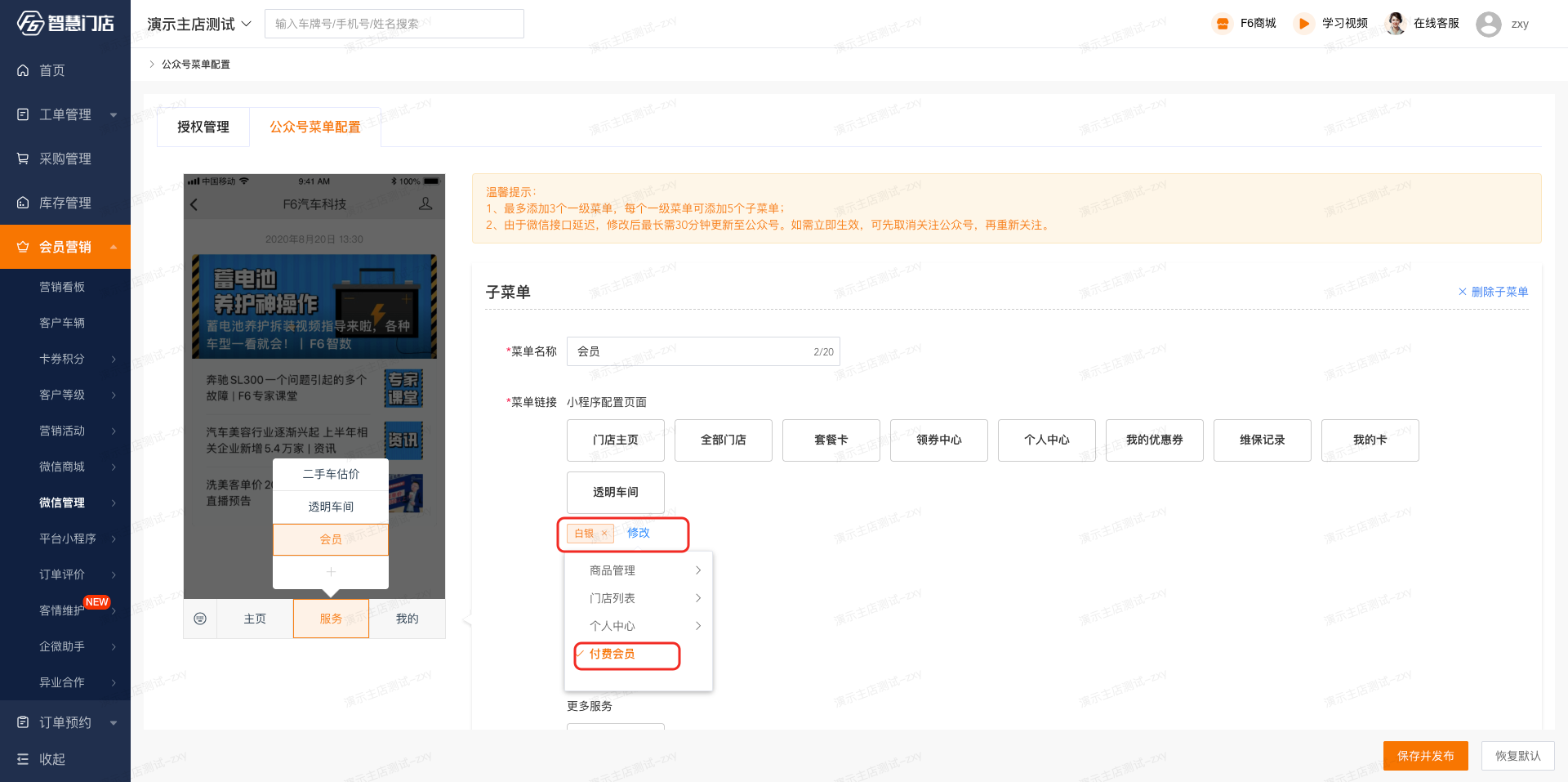
Task: Click the 全部门店 link button
Action: click(724, 440)
